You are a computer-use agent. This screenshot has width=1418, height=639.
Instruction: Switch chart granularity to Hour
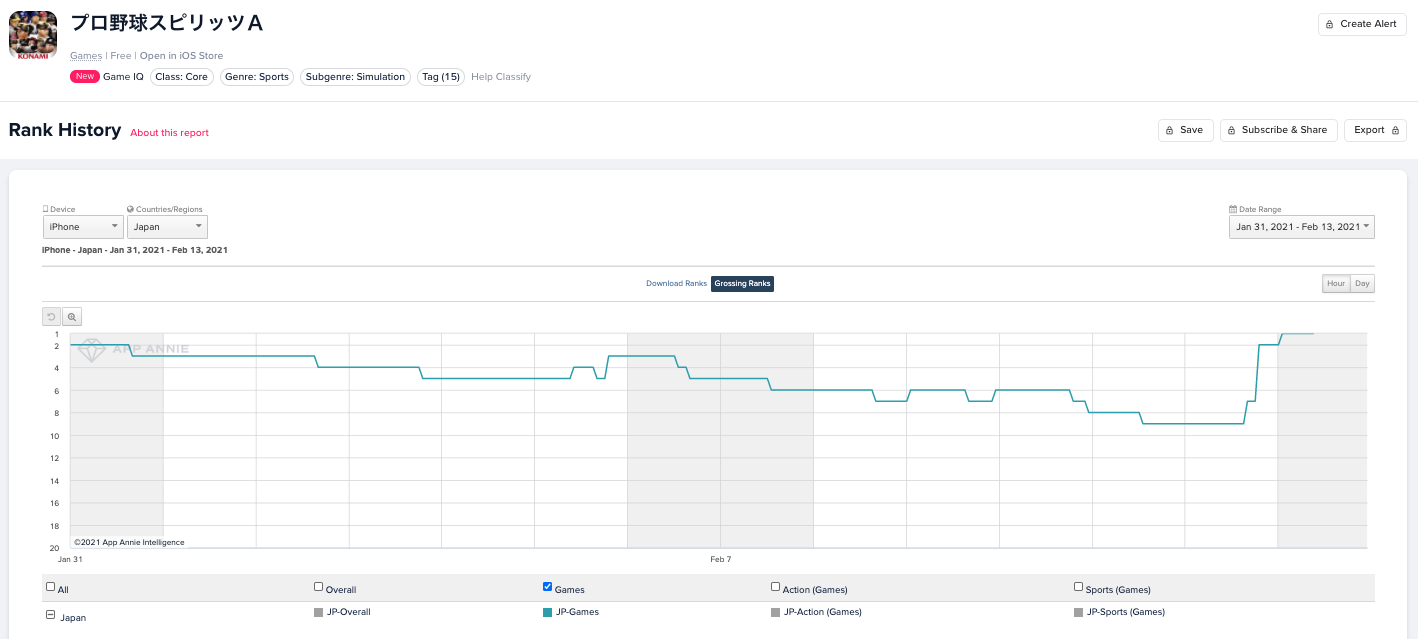click(x=1336, y=284)
